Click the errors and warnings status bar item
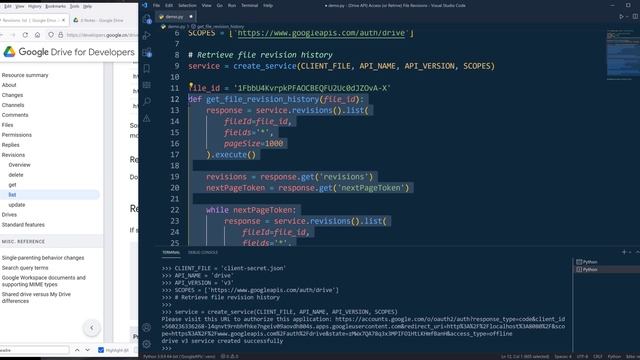Image resolution: width=640 pixels, height=360 pixels. pos(229,356)
